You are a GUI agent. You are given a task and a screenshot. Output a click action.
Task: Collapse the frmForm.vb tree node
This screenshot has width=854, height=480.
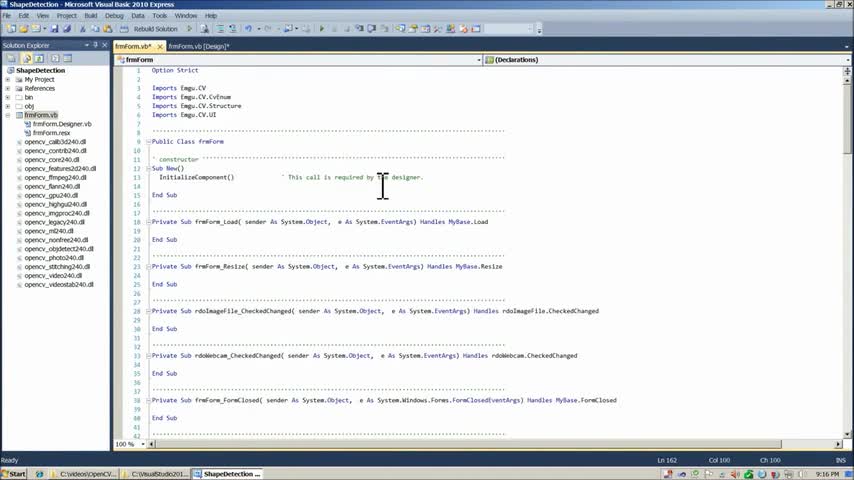[x=8, y=116]
